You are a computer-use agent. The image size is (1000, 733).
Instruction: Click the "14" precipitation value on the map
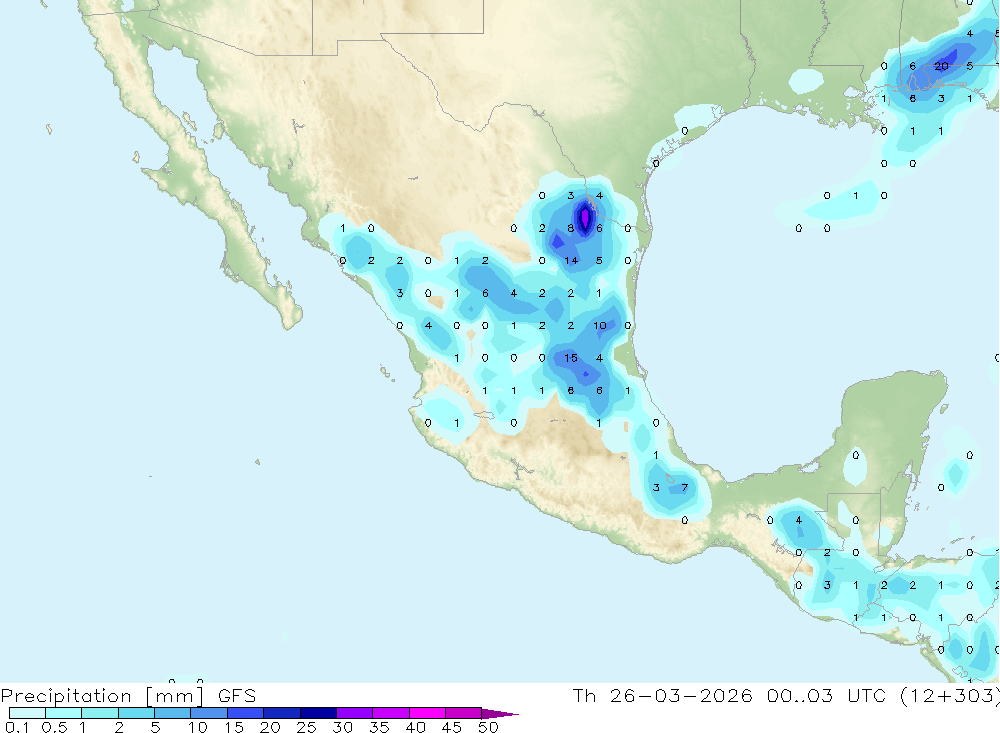click(571, 260)
